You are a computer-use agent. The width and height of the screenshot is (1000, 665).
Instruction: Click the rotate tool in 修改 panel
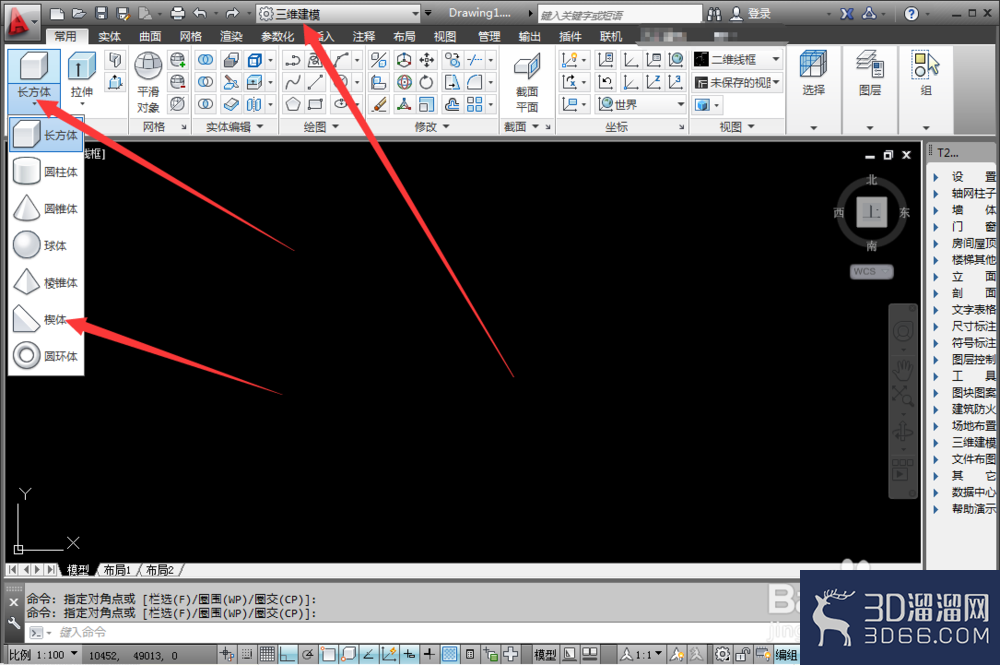pos(427,82)
